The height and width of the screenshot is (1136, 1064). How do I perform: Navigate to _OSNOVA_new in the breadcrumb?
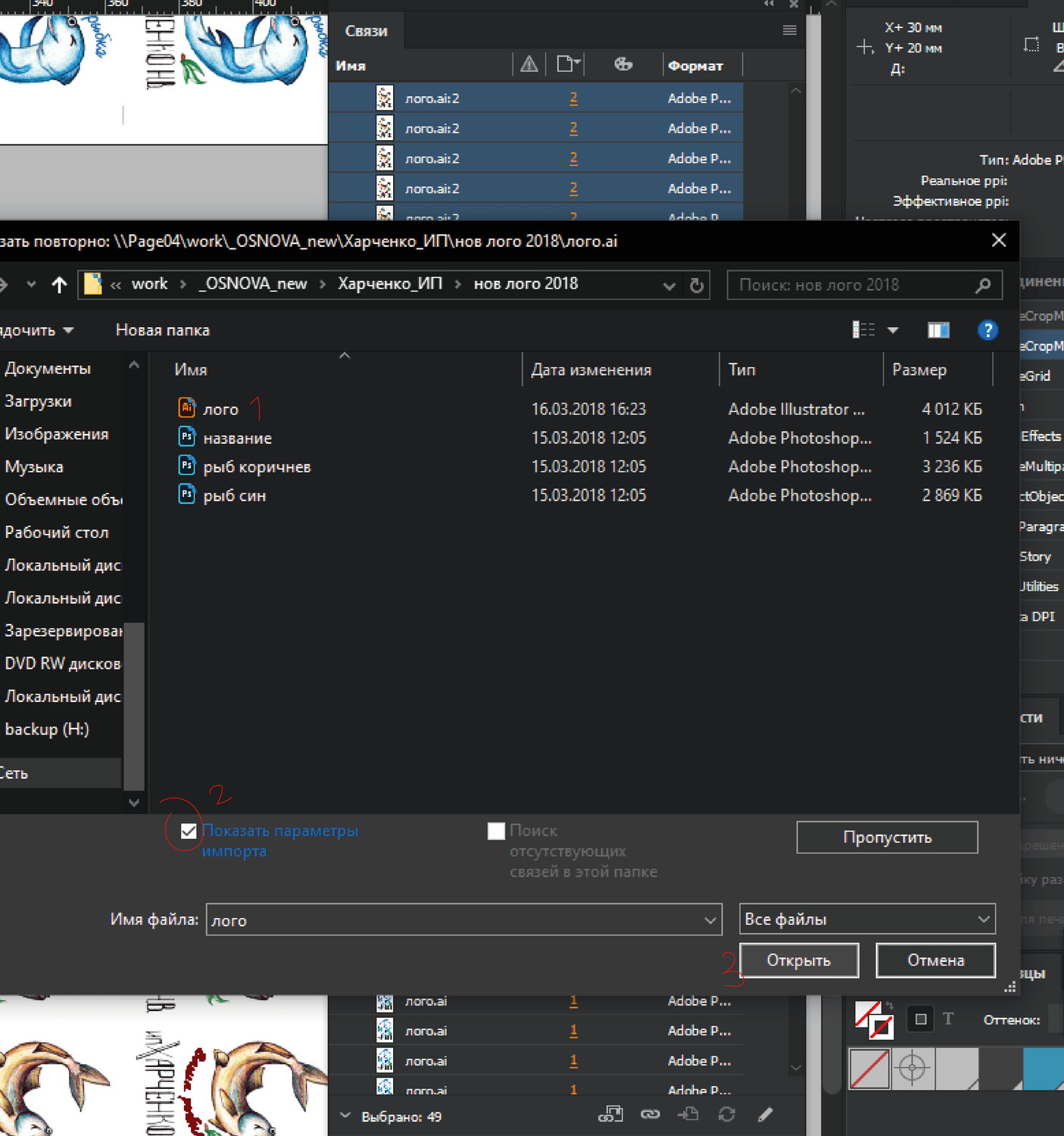pos(253,284)
